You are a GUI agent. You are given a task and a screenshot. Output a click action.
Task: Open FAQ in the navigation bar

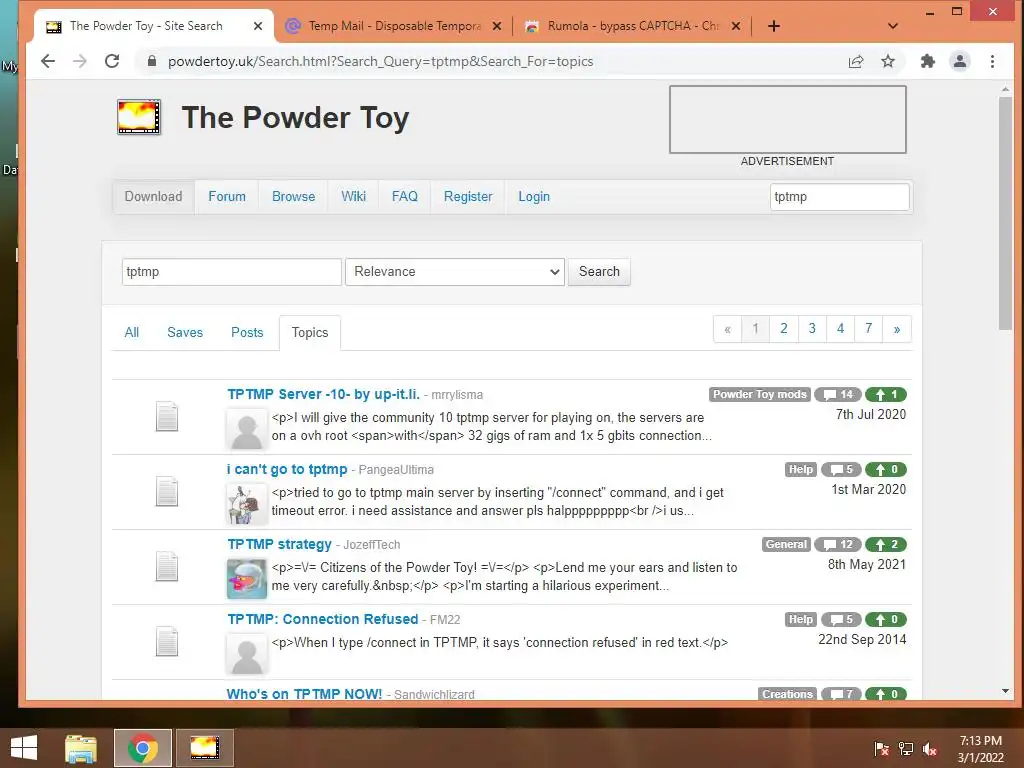tap(404, 197)
